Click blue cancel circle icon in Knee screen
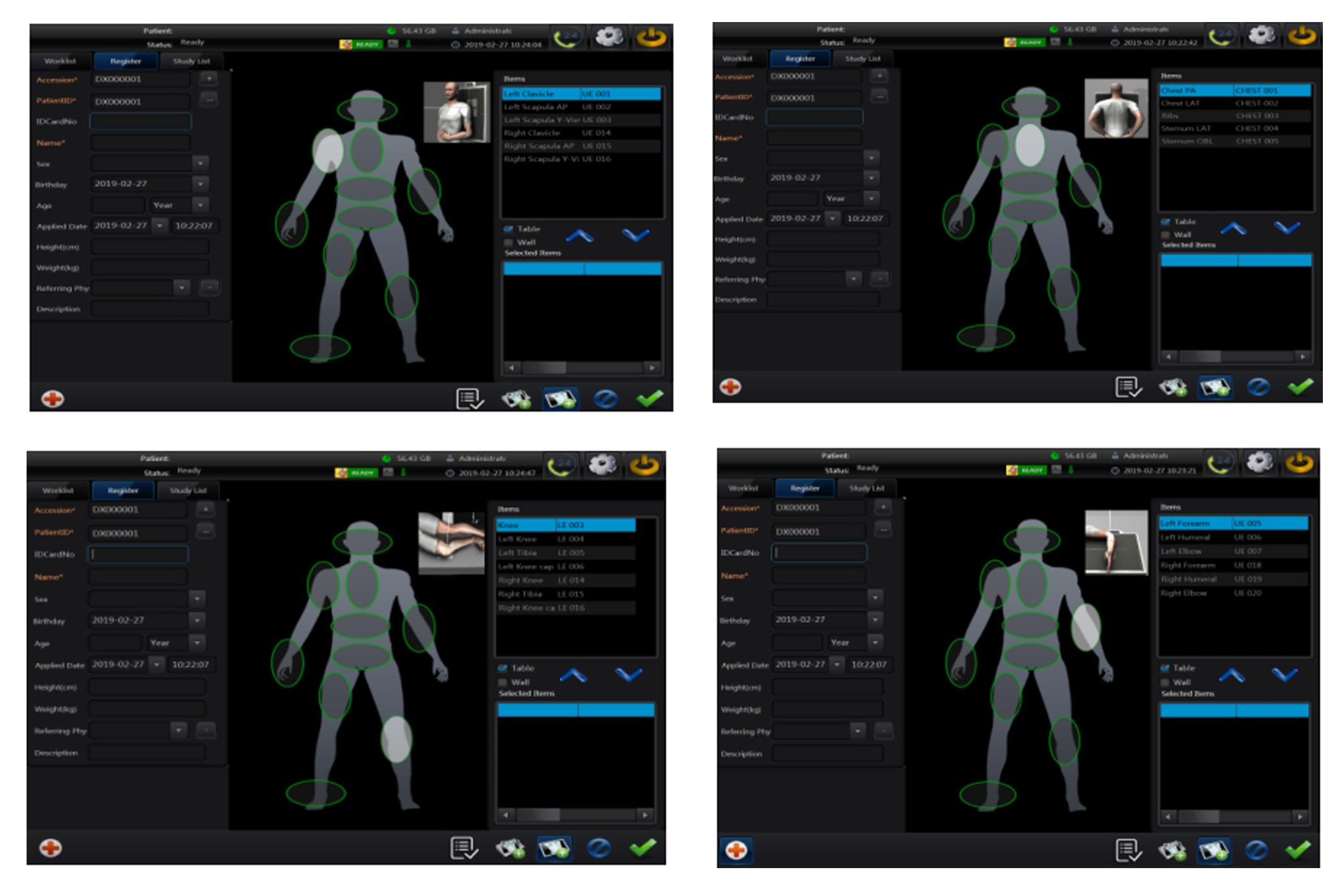 [599, 848]
